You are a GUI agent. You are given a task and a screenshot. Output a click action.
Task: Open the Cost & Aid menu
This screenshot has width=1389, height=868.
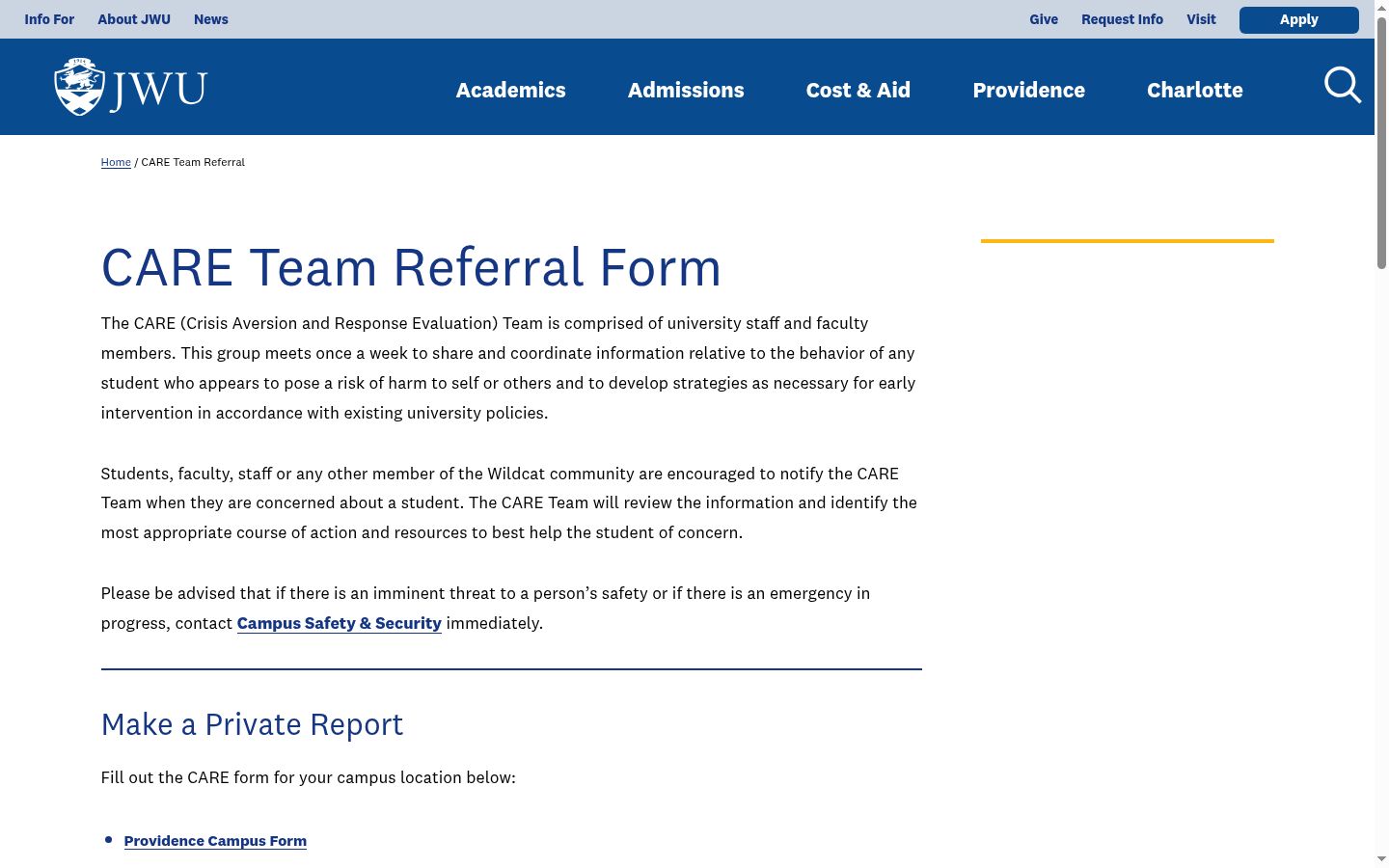[858, 90]
